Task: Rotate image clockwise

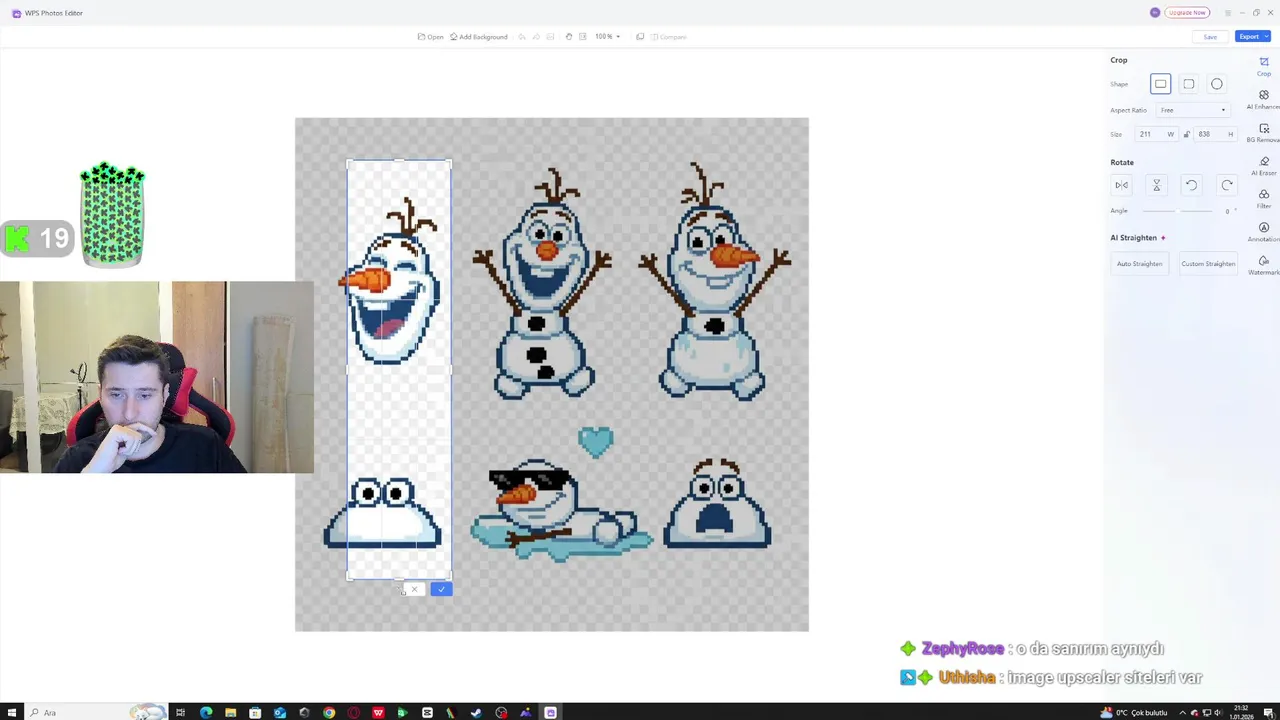Action: click(1227, 185)
